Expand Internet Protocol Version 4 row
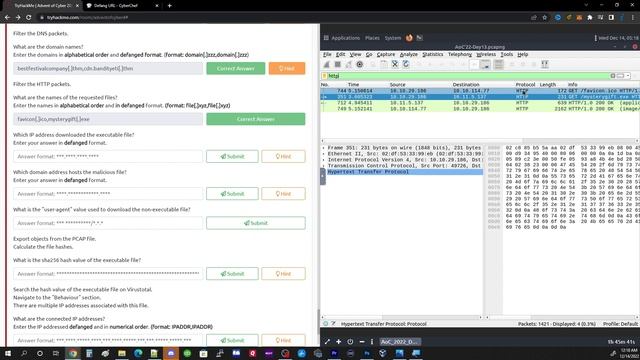Image resolution: width=640 pixels, height=360 pixels. (402, 160)
